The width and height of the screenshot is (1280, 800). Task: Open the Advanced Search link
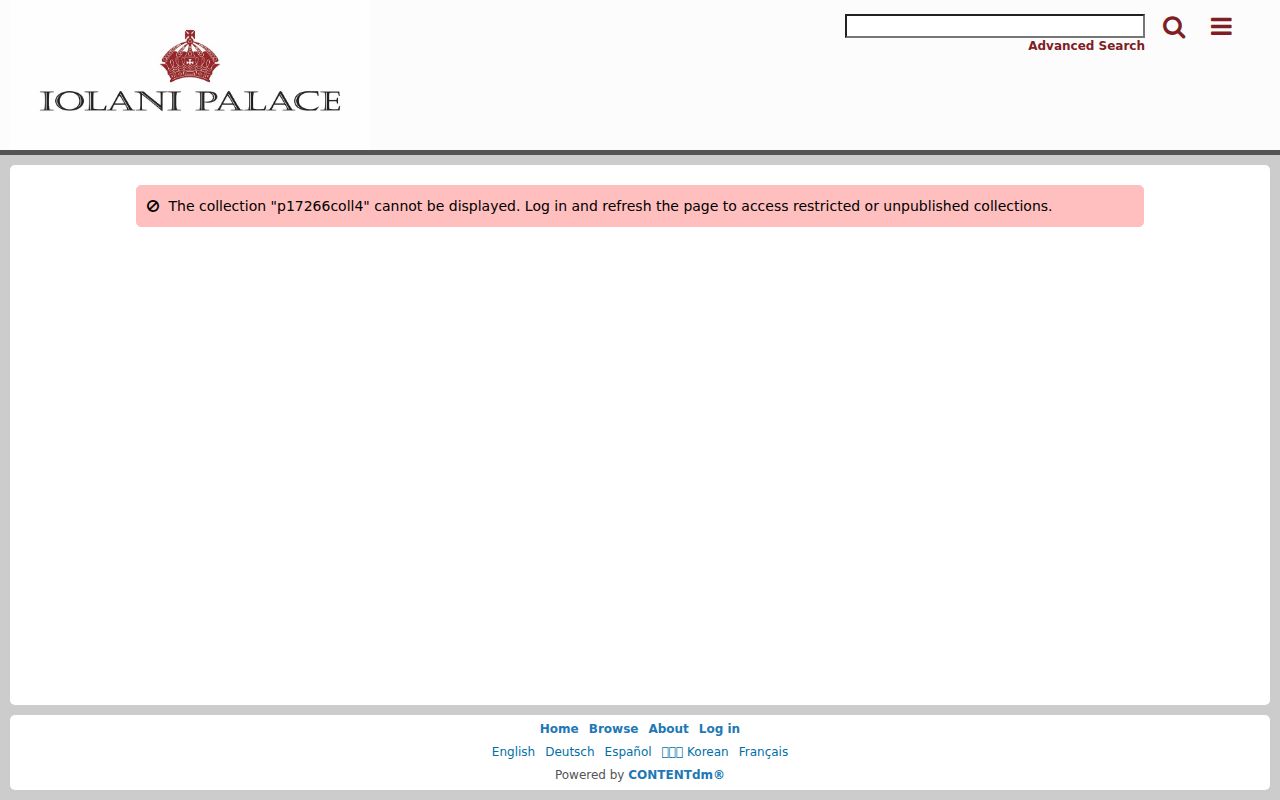coord(1086,46)
